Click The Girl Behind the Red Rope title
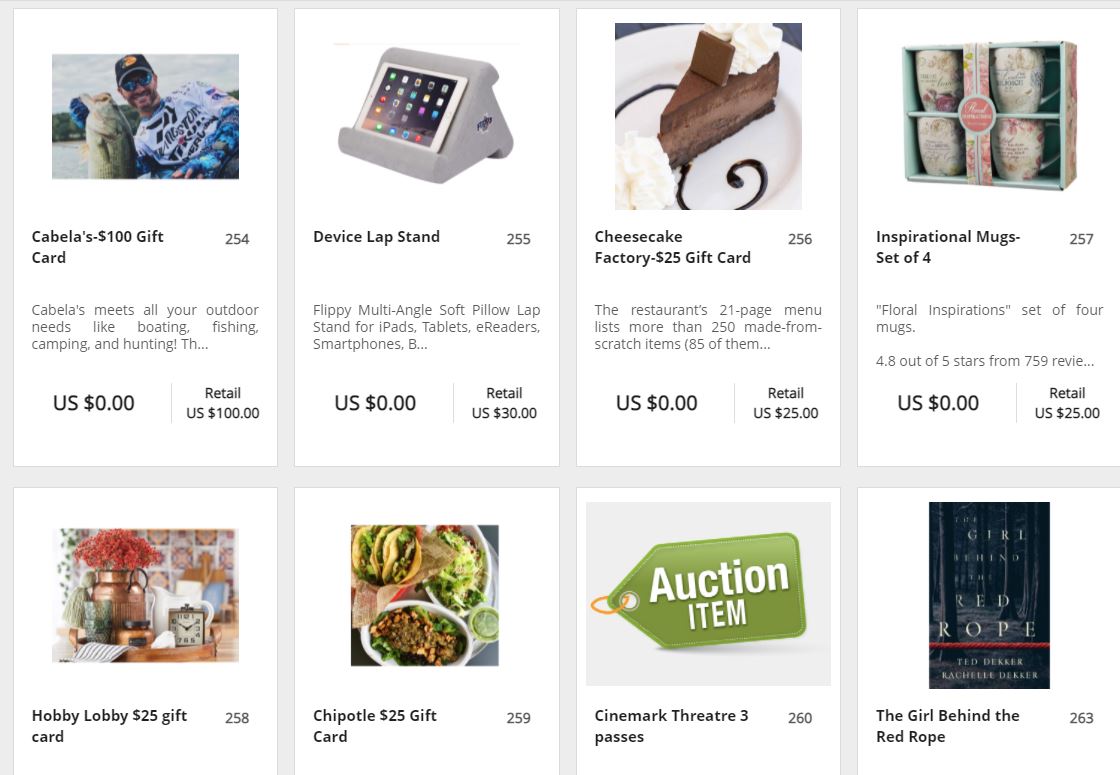 click(x=947, y=726)
